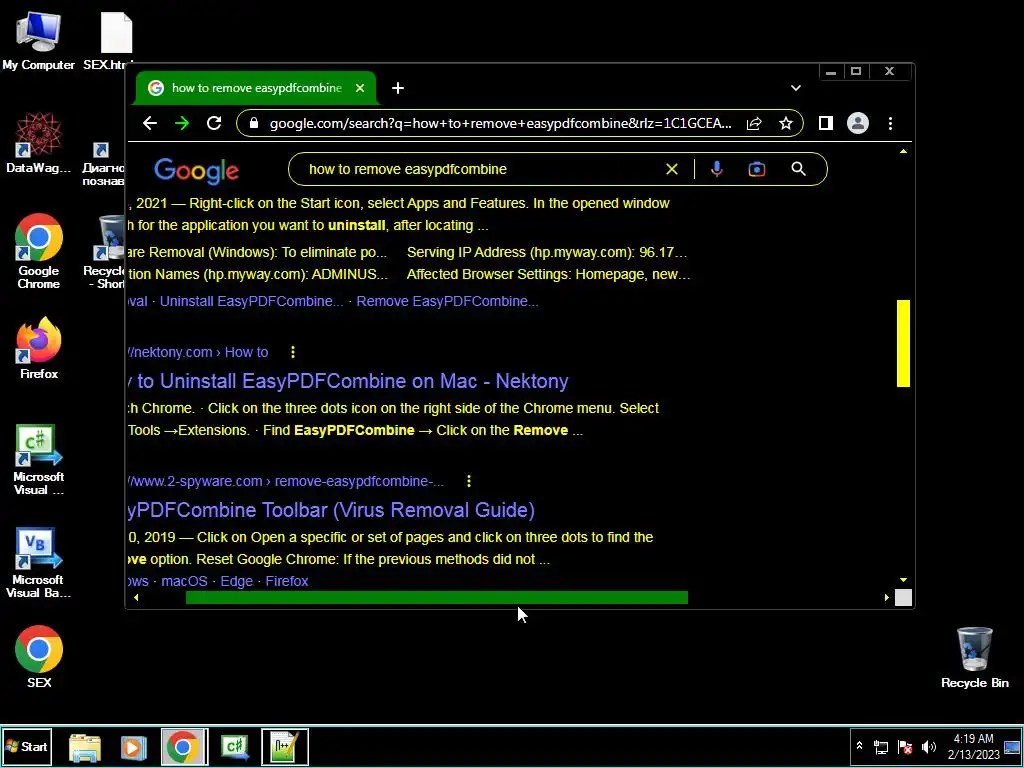The width and height of the screenshot is (1024, 768).
Task: Open Visual C# from taskbar
Action: 235,746
